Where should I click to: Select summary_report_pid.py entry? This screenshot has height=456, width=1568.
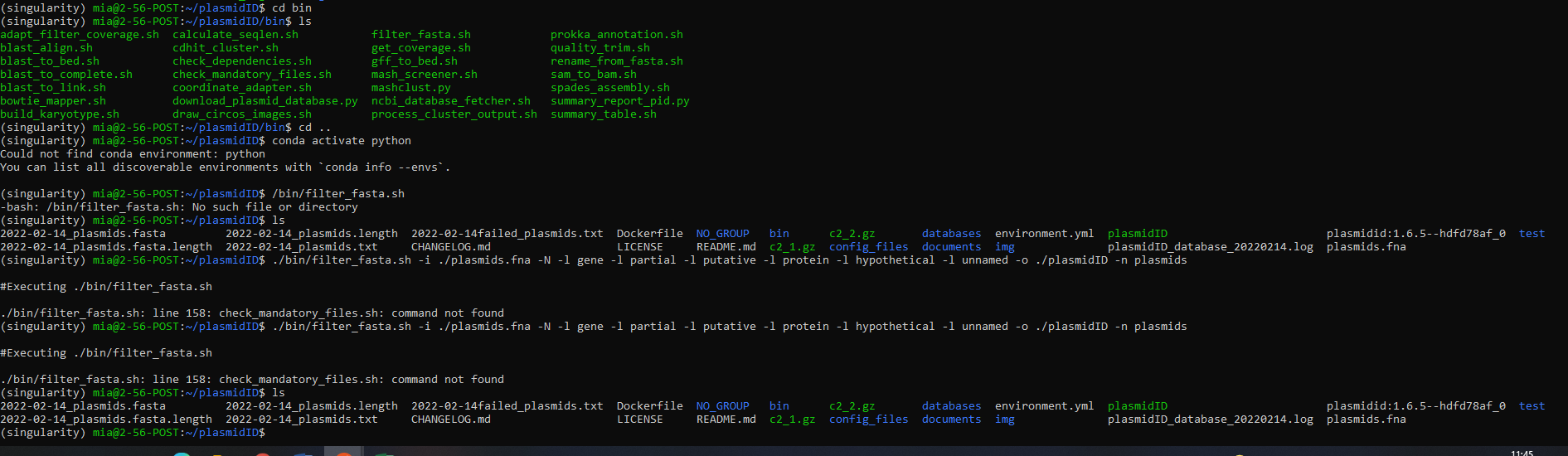point(620,101)
